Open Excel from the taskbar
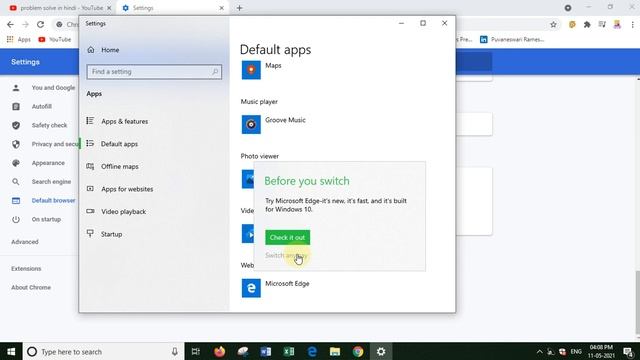The image size is (640, 360). tap(289, 351)
